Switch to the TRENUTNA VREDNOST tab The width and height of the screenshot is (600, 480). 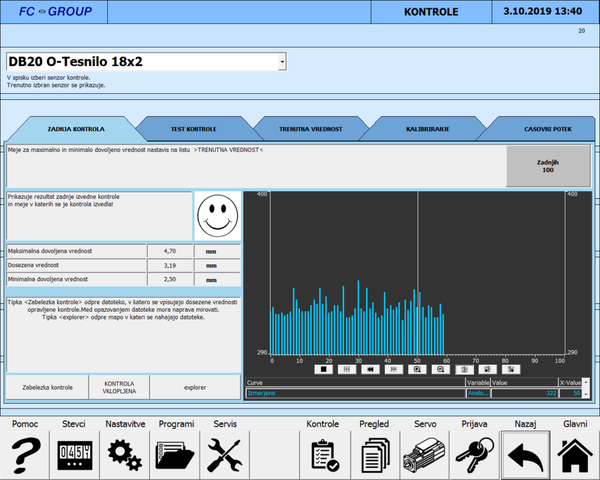click(308, 129)
